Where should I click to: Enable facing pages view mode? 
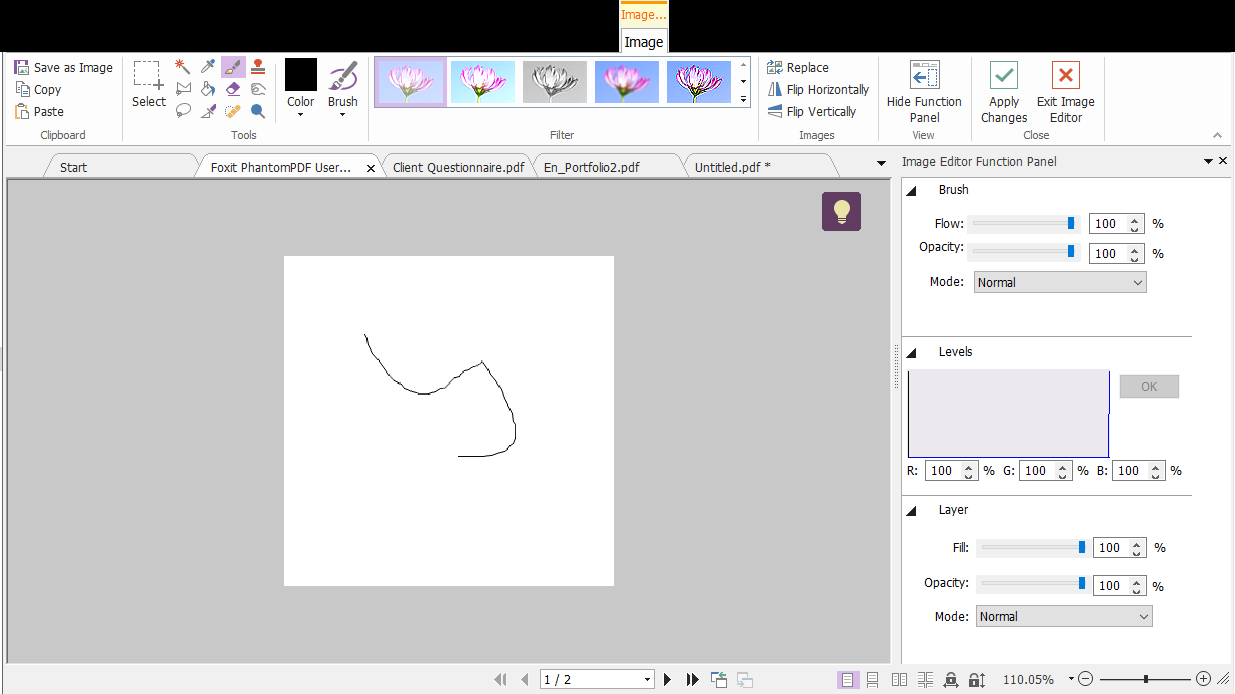899,680
